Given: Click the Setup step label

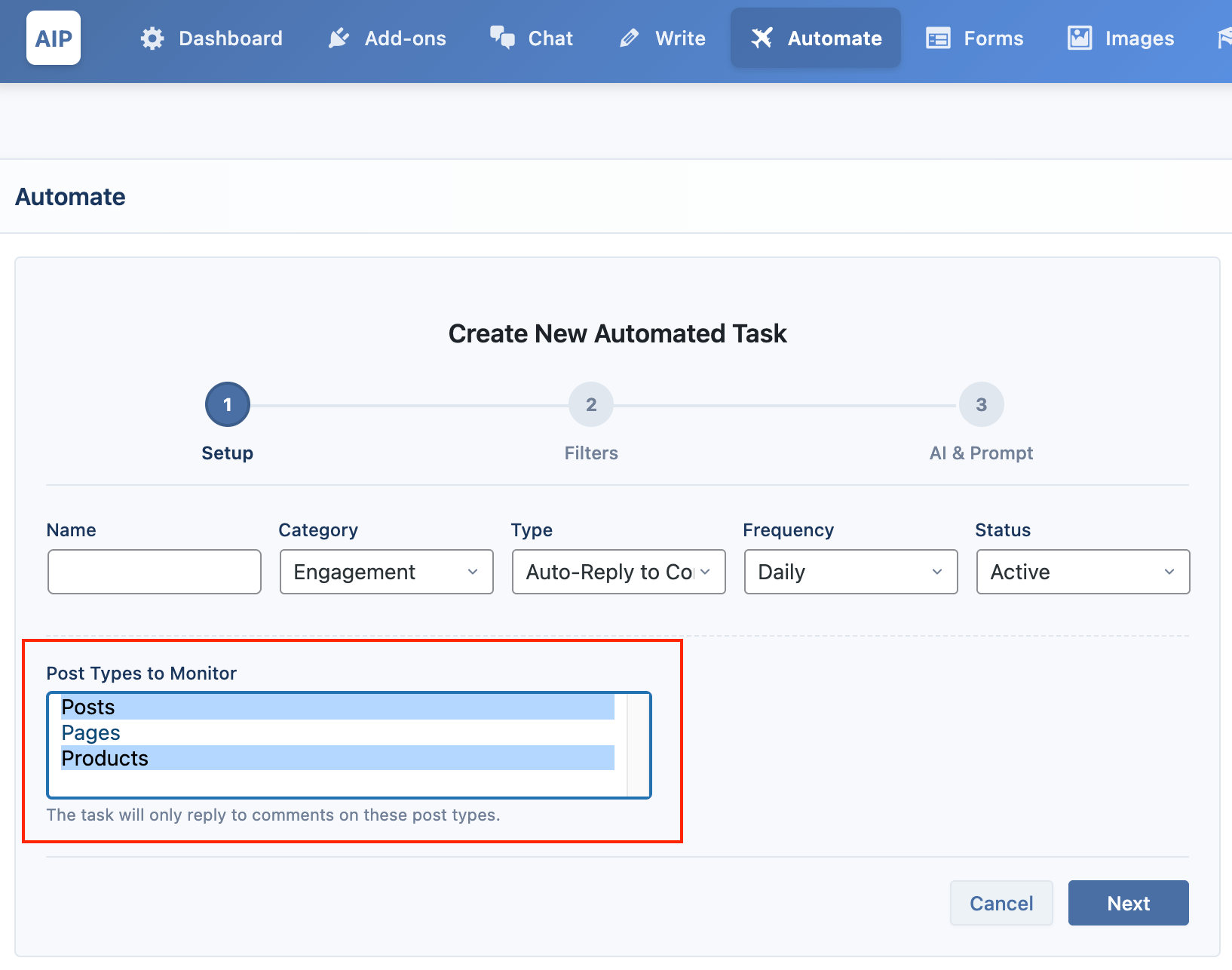Looking at the screenshot, I should 228,453.
